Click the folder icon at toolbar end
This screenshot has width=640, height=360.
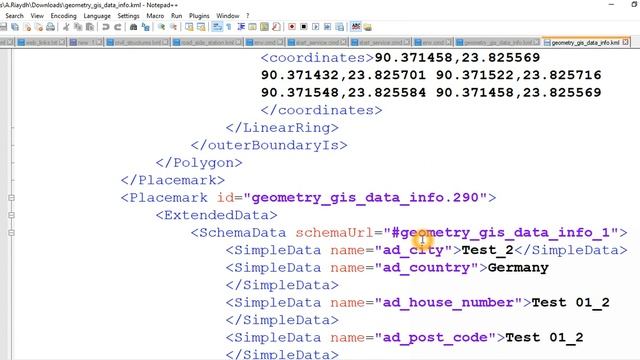coord(367,27)
